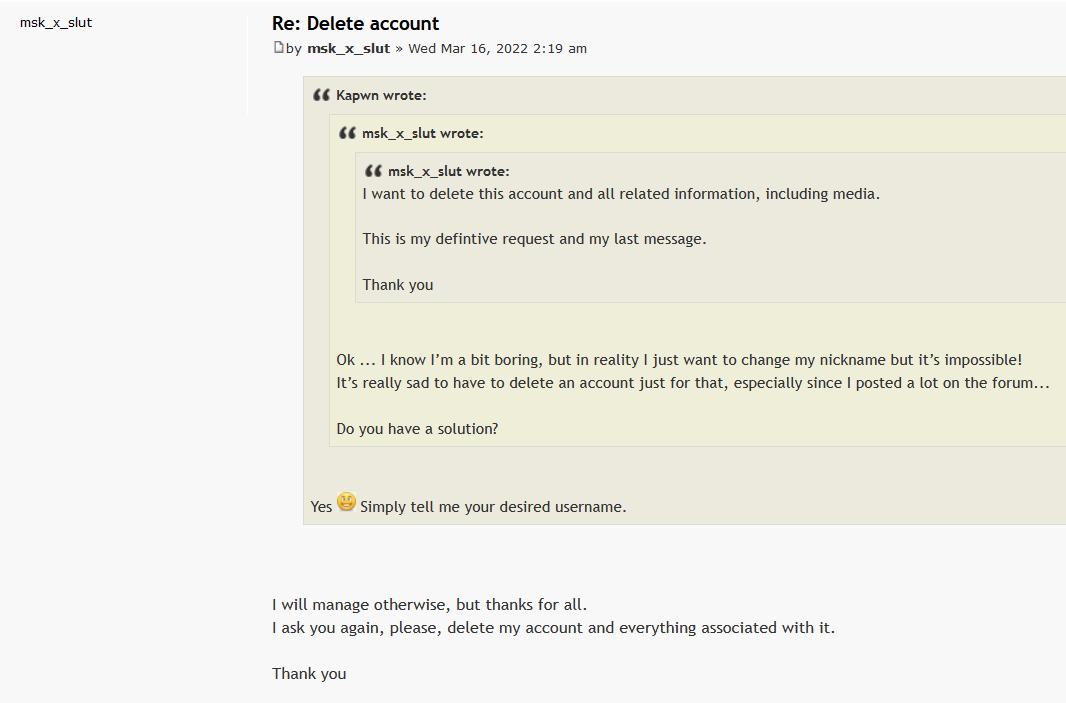Click the "Kapwn wrote:" quote header
1066x703 pixels.
click(x=380, y=95)
